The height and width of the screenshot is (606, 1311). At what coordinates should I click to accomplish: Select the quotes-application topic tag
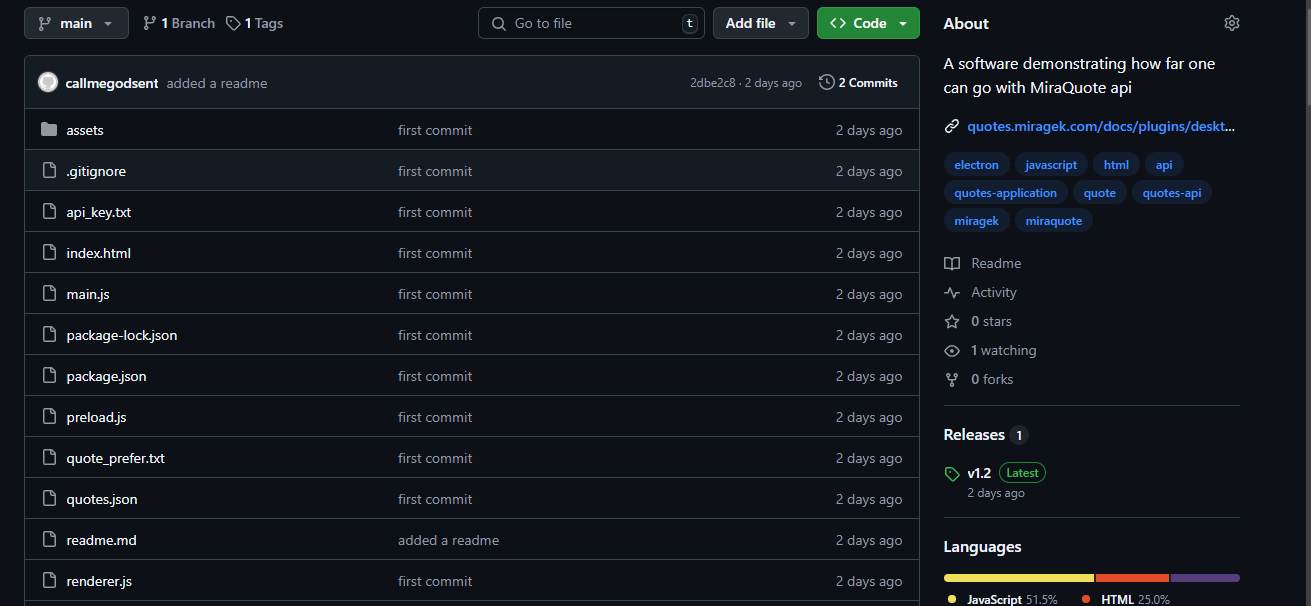point(1005,193)
